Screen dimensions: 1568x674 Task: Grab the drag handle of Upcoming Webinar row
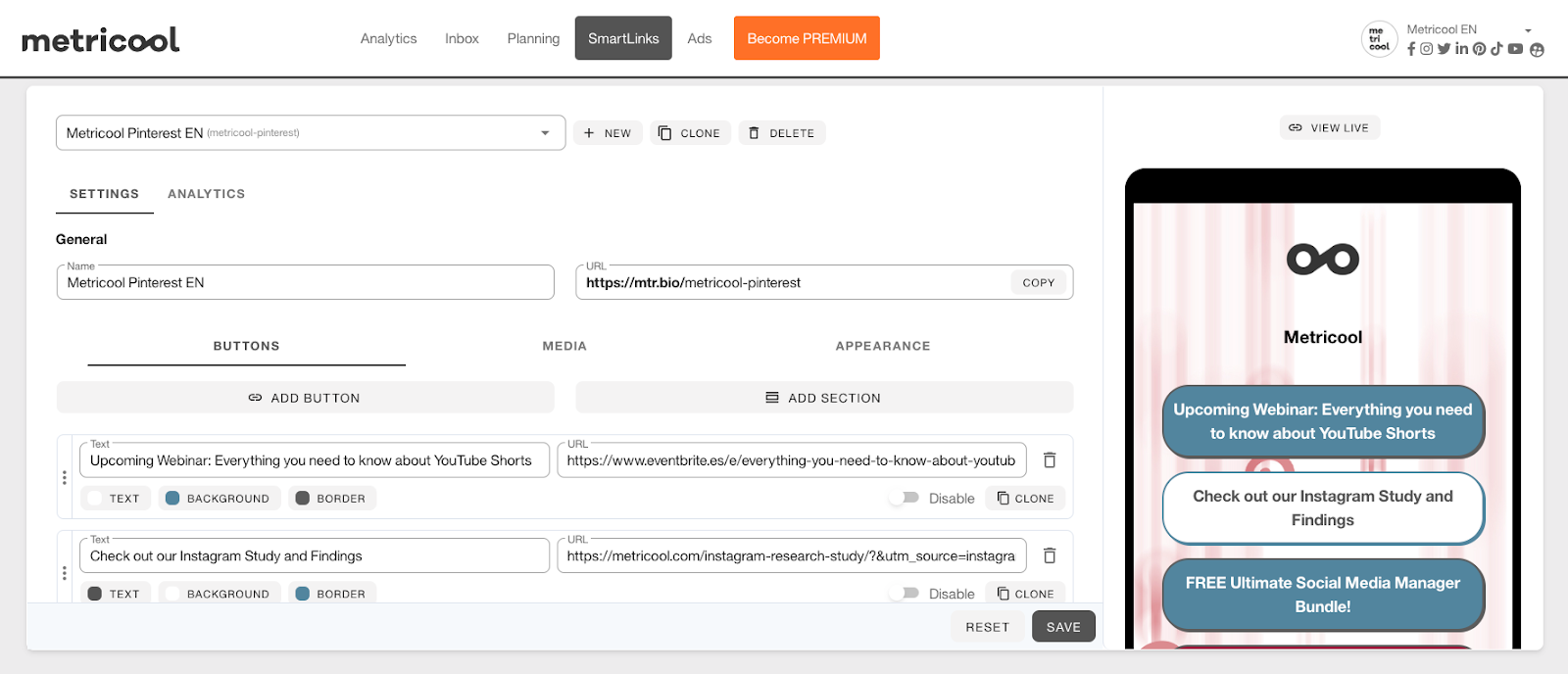tap(65, 477)
